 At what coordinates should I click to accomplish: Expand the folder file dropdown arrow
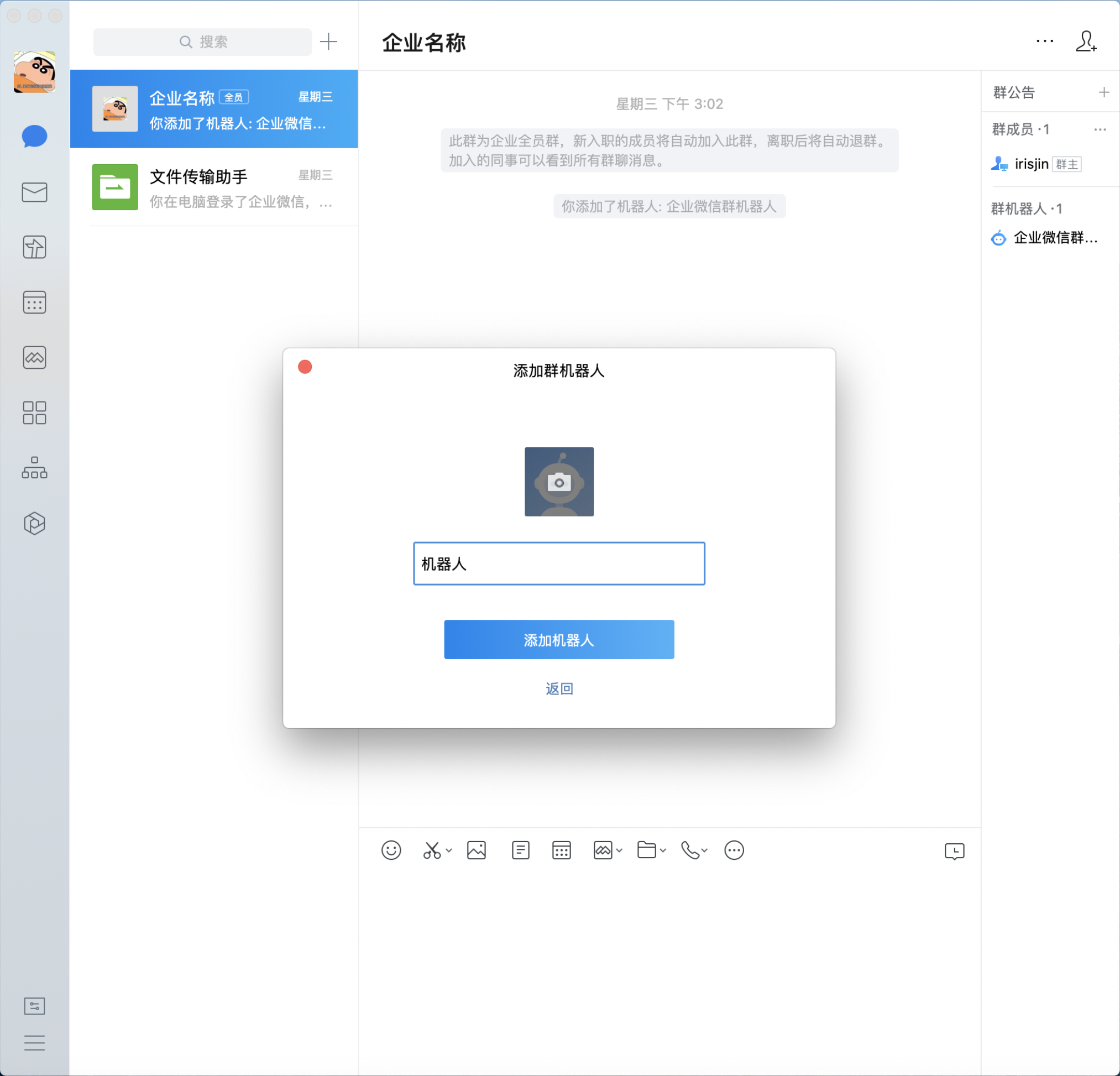(663, 850)
